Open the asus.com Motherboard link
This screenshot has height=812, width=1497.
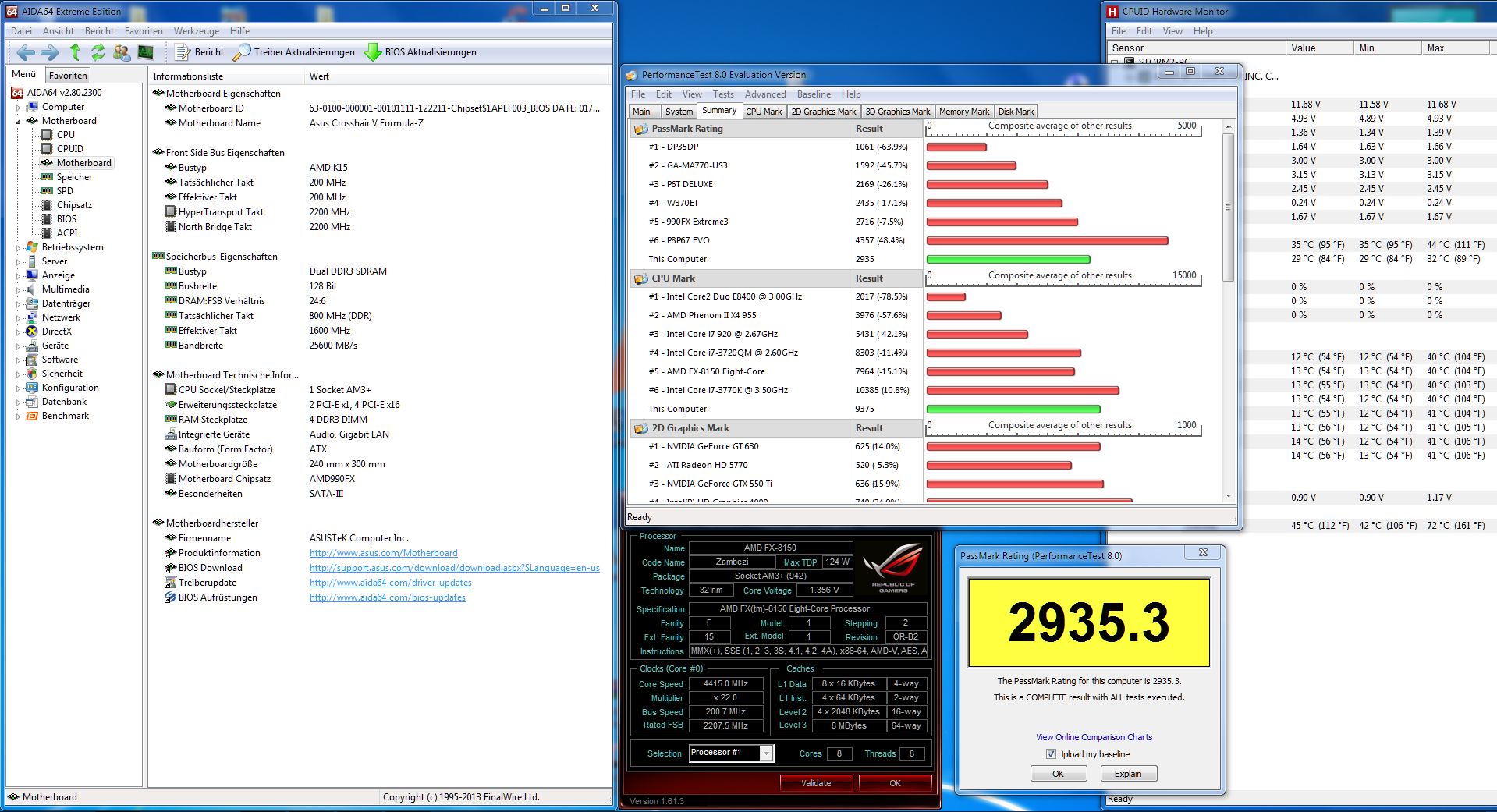[x=383, y=553]
